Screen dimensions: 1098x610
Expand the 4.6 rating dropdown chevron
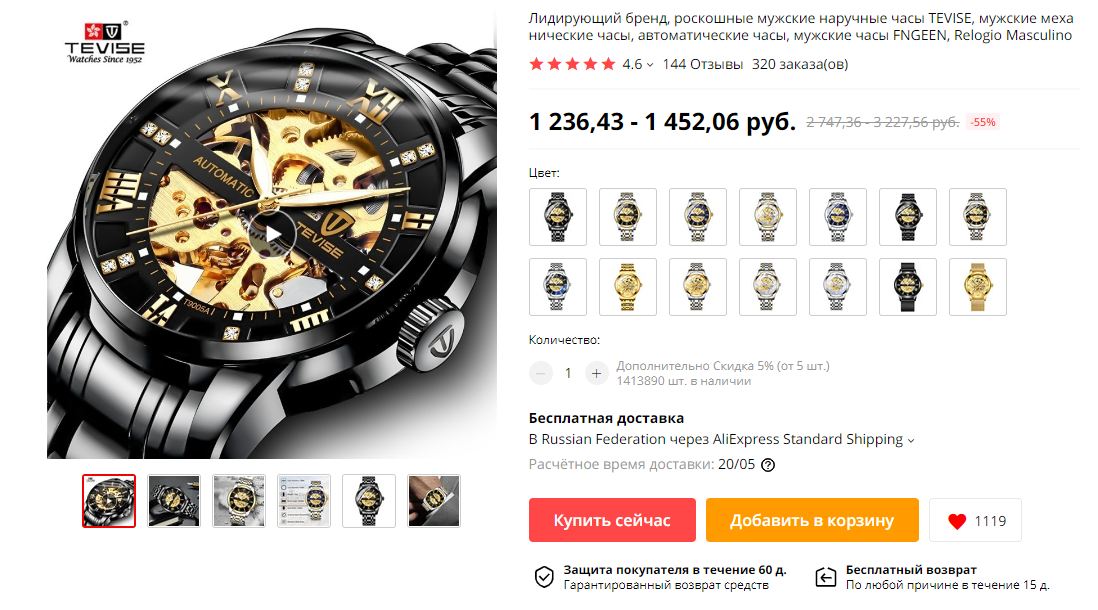[x=650, y=65]
